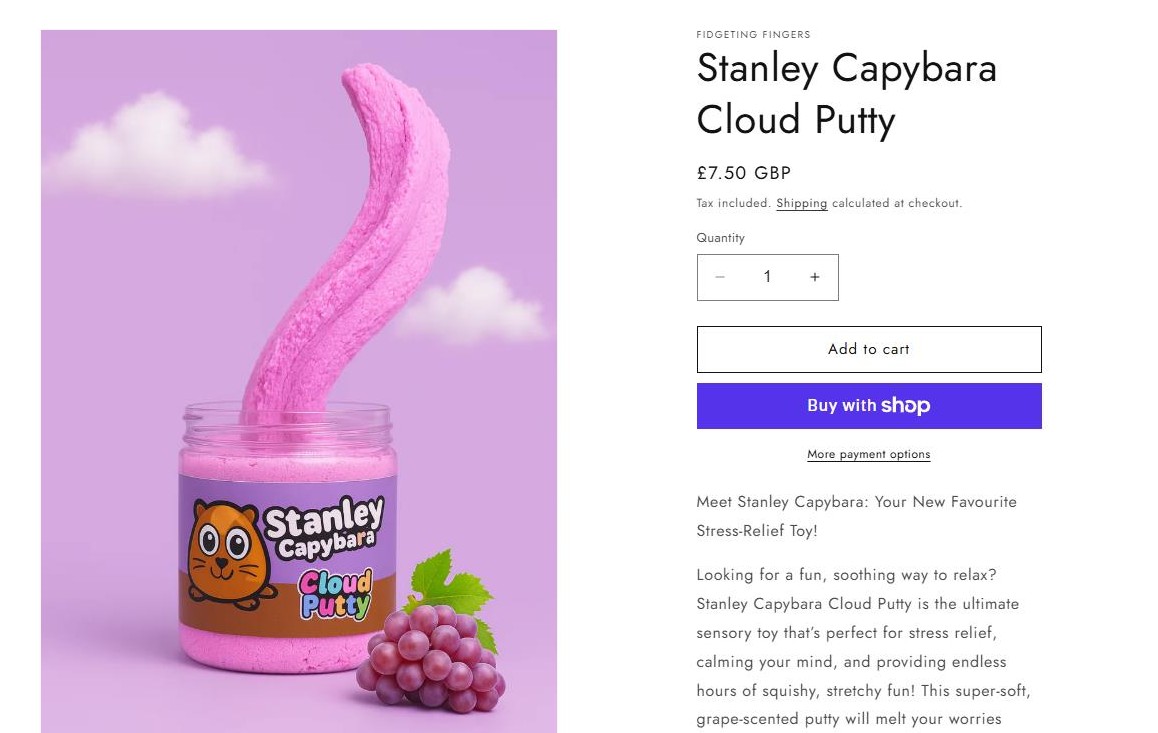Open More payment options

[868, 455]
